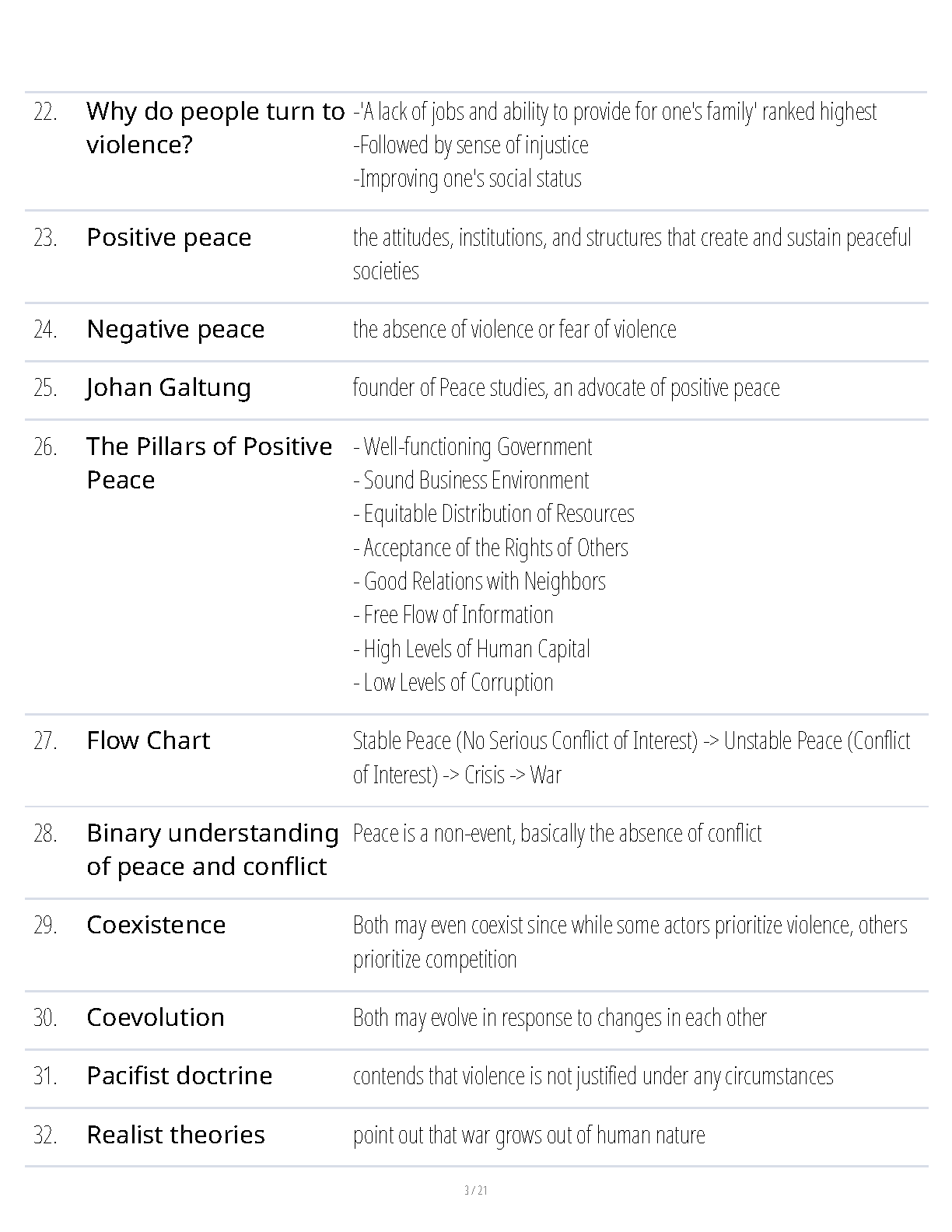
Task: Click the item number "27."
Action: coord(45,740)
